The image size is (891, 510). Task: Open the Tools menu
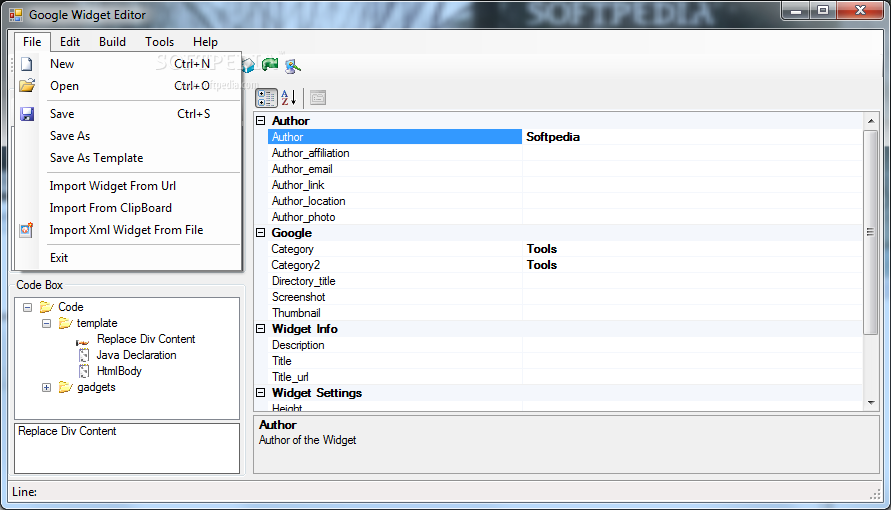[159, 41]
